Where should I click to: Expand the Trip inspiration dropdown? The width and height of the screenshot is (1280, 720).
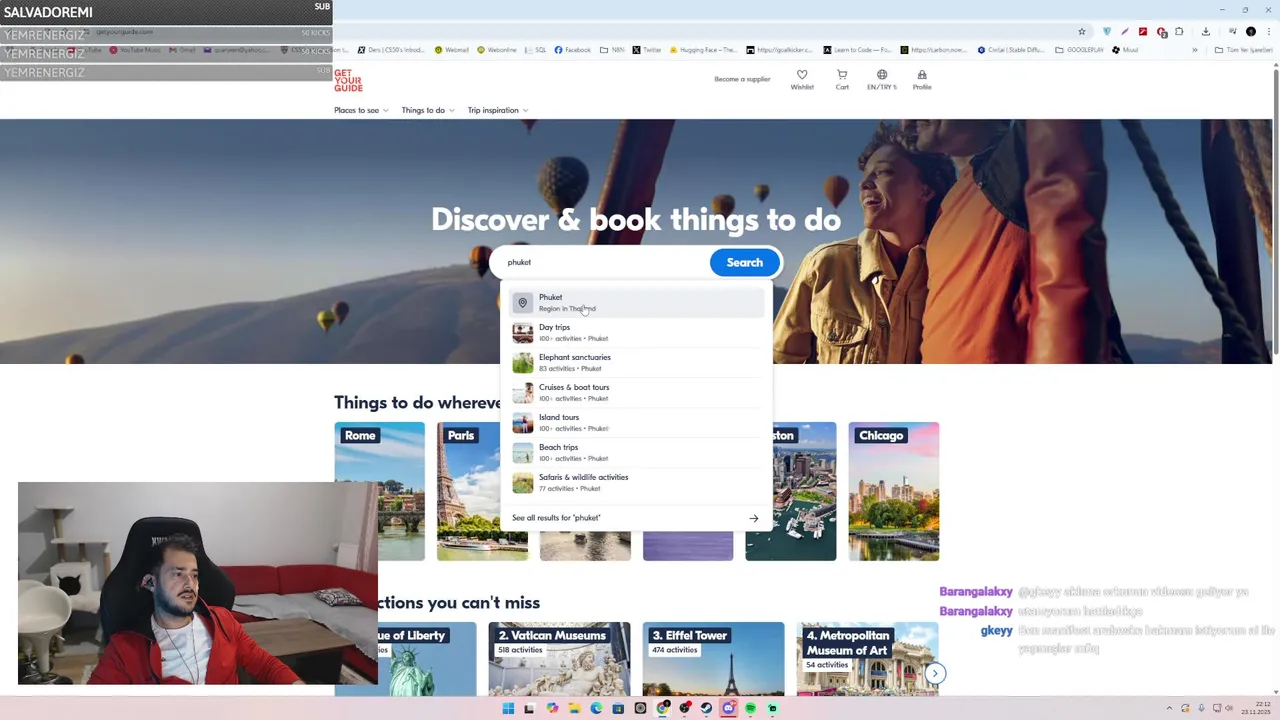click(x=498, y=110)
